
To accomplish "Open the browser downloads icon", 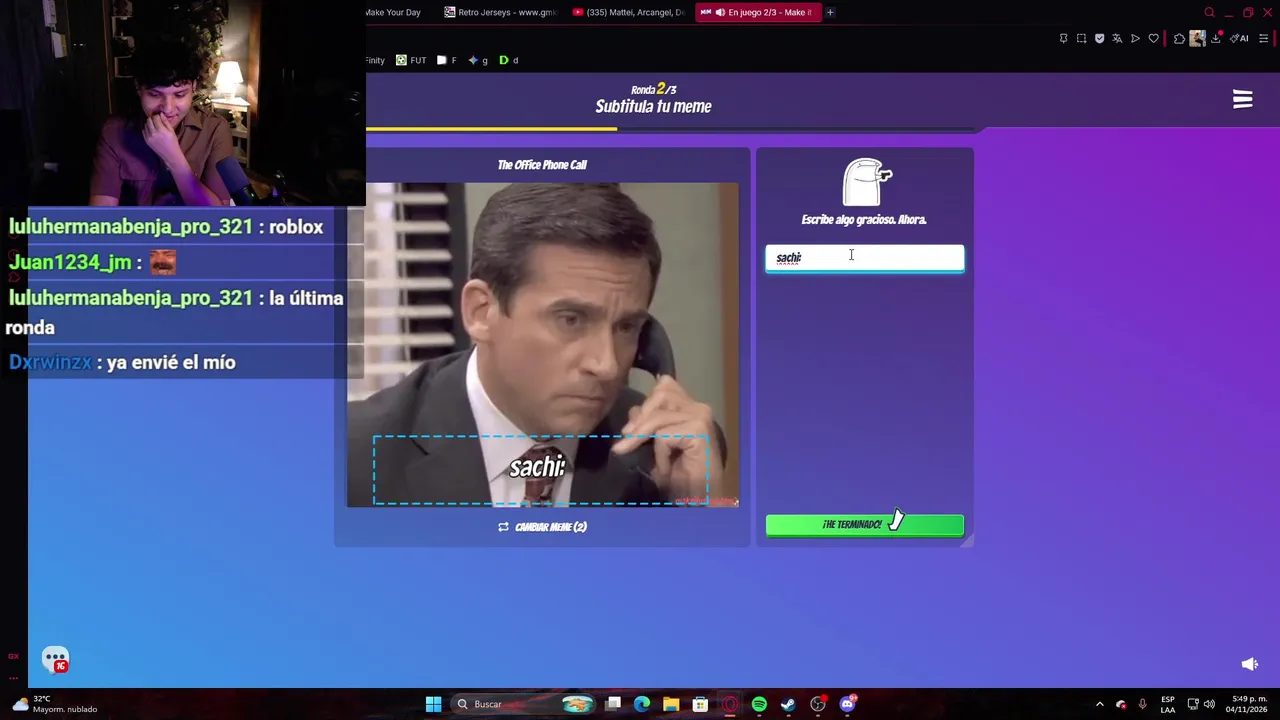I will tap(1216, 39).
